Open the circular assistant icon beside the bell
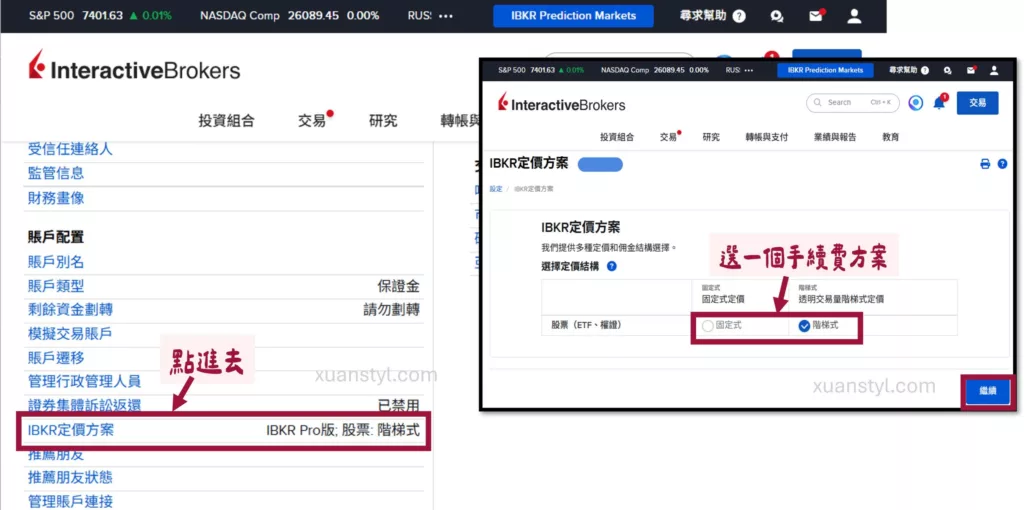 (x=916, y=103)
